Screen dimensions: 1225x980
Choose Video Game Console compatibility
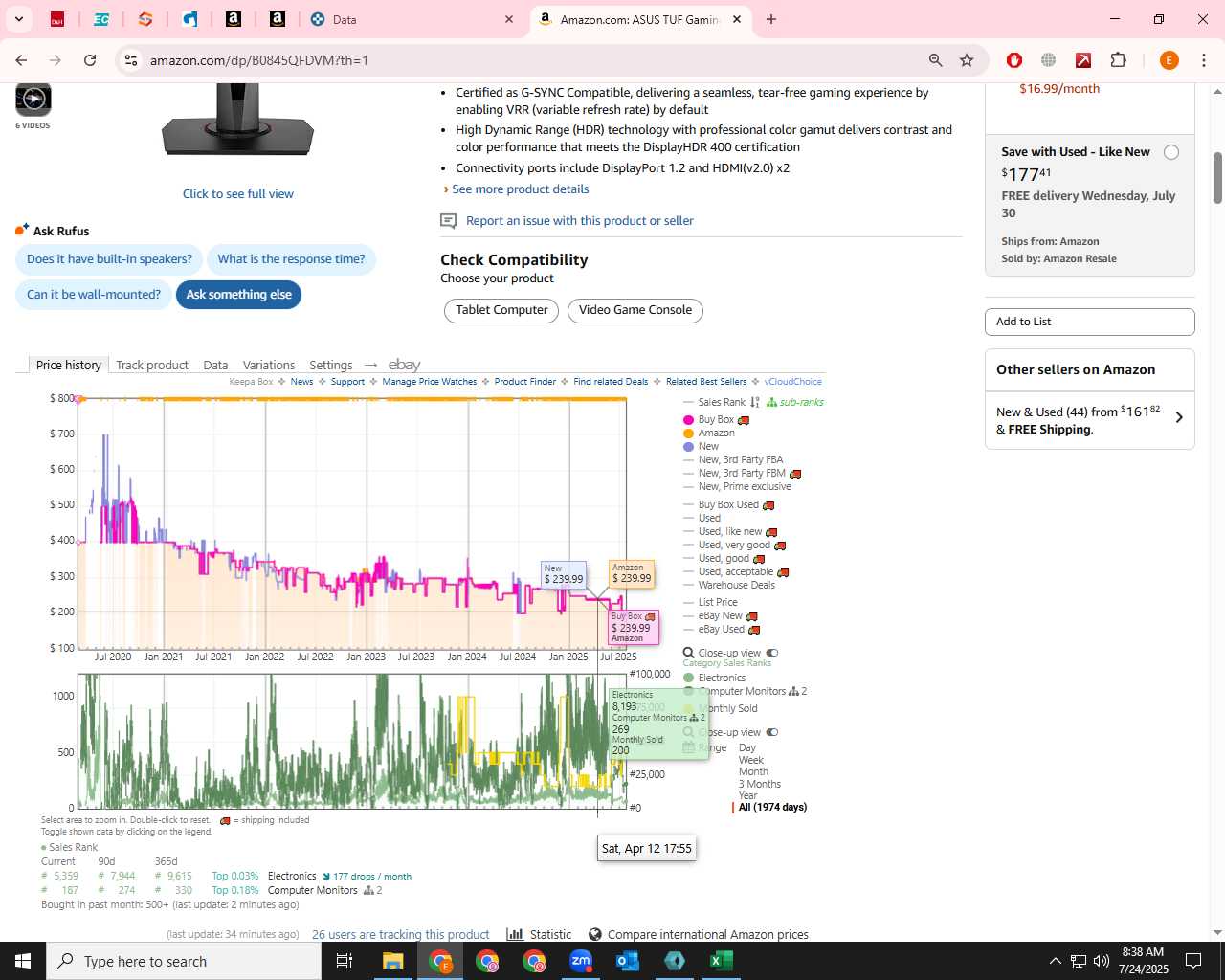click(635, 310)
